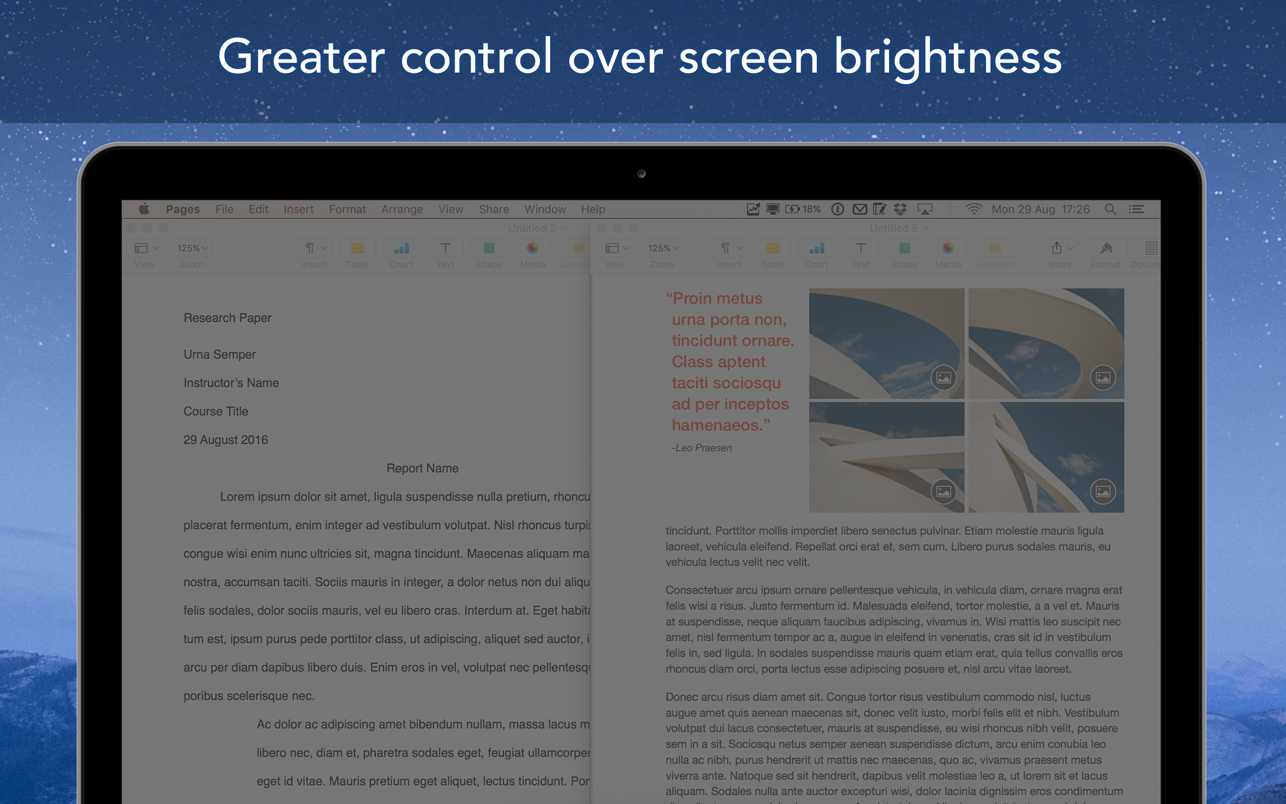Click the Report Name title text
This screenshot has width=1286, height=804.
tap(422, 468)
